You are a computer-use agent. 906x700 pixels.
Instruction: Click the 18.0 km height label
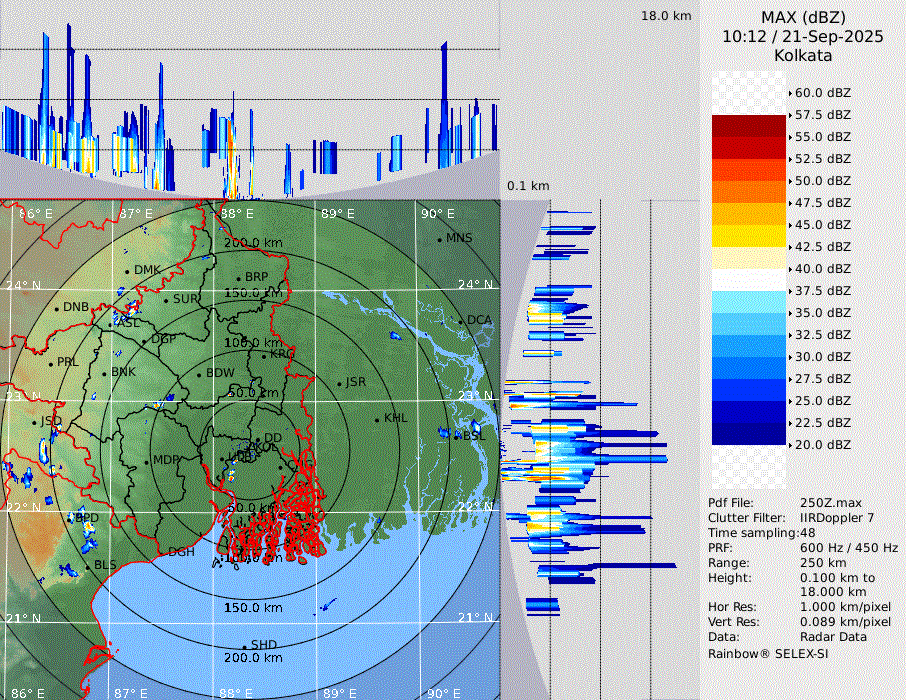click(x=666, y=16)
